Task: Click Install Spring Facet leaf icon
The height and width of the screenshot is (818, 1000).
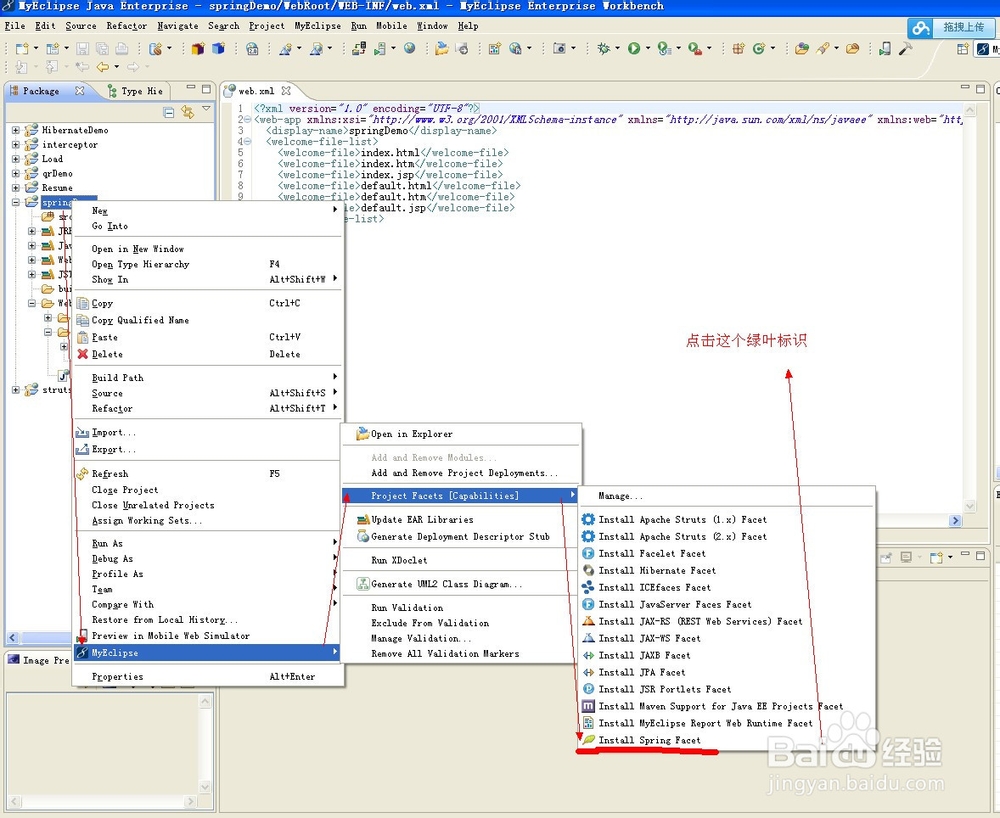Action: [588, 740]
